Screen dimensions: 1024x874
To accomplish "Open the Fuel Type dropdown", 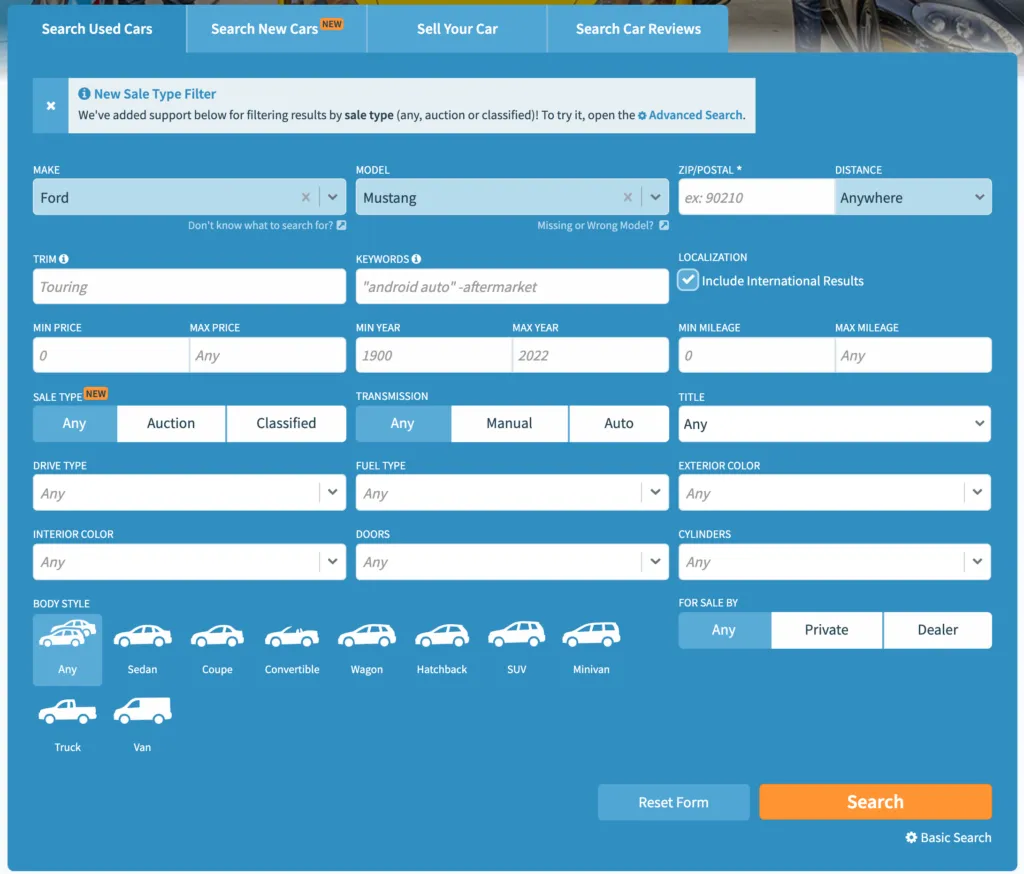I will (511, 493).
